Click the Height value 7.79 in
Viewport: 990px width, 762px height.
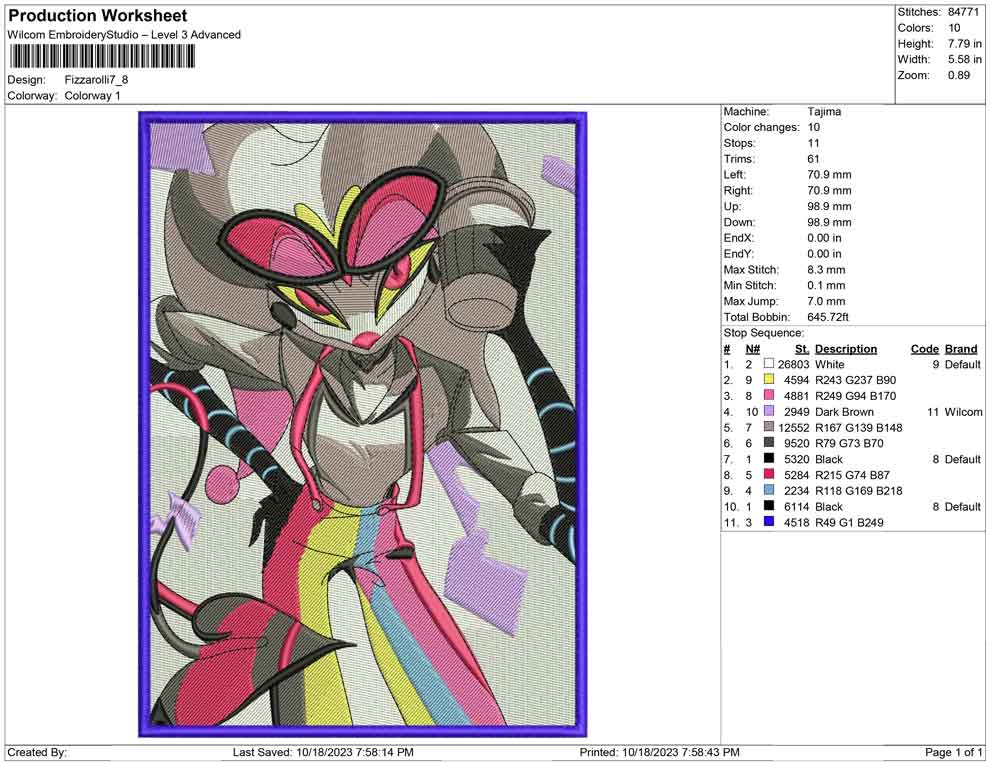pos(964,44)
